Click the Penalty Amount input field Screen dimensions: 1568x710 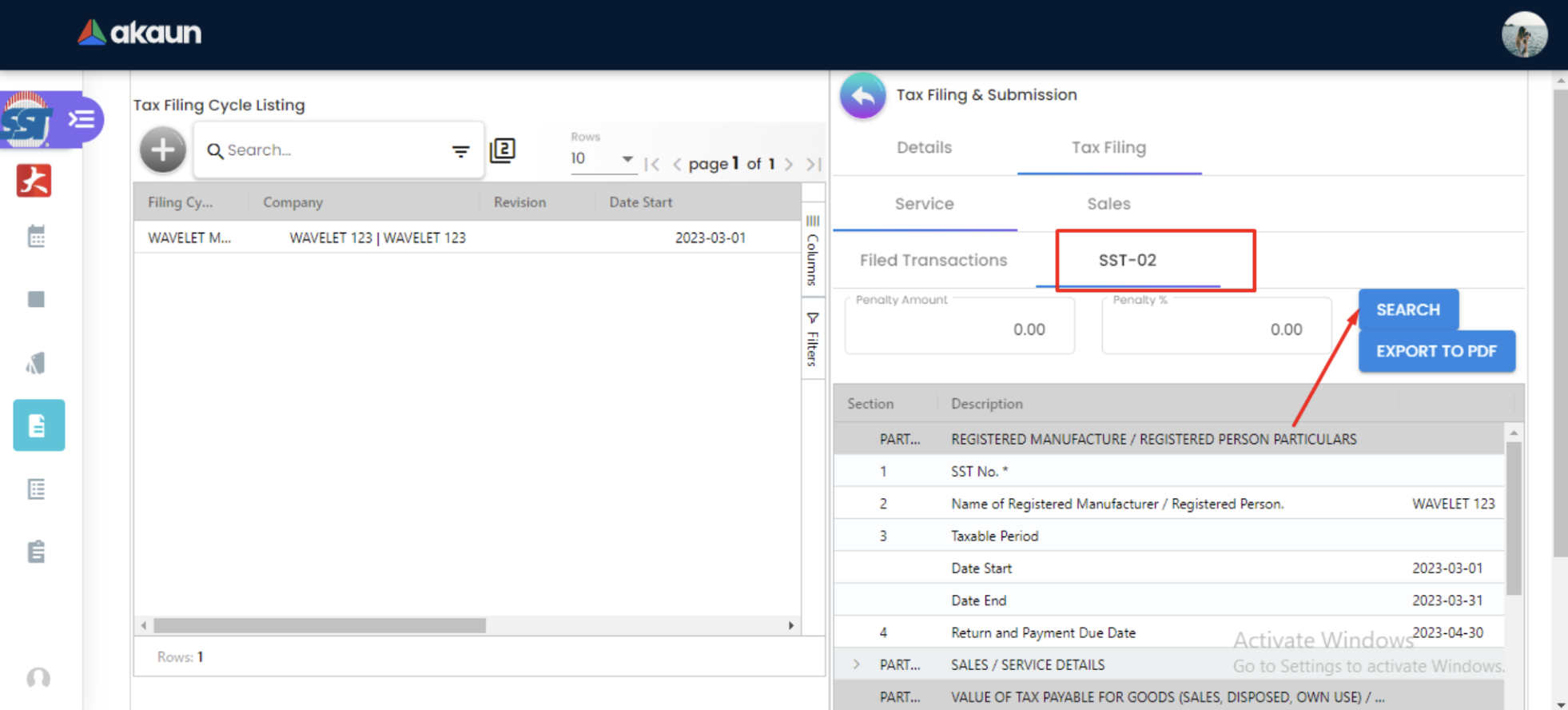pyautogui.click(x=959, y=329)
